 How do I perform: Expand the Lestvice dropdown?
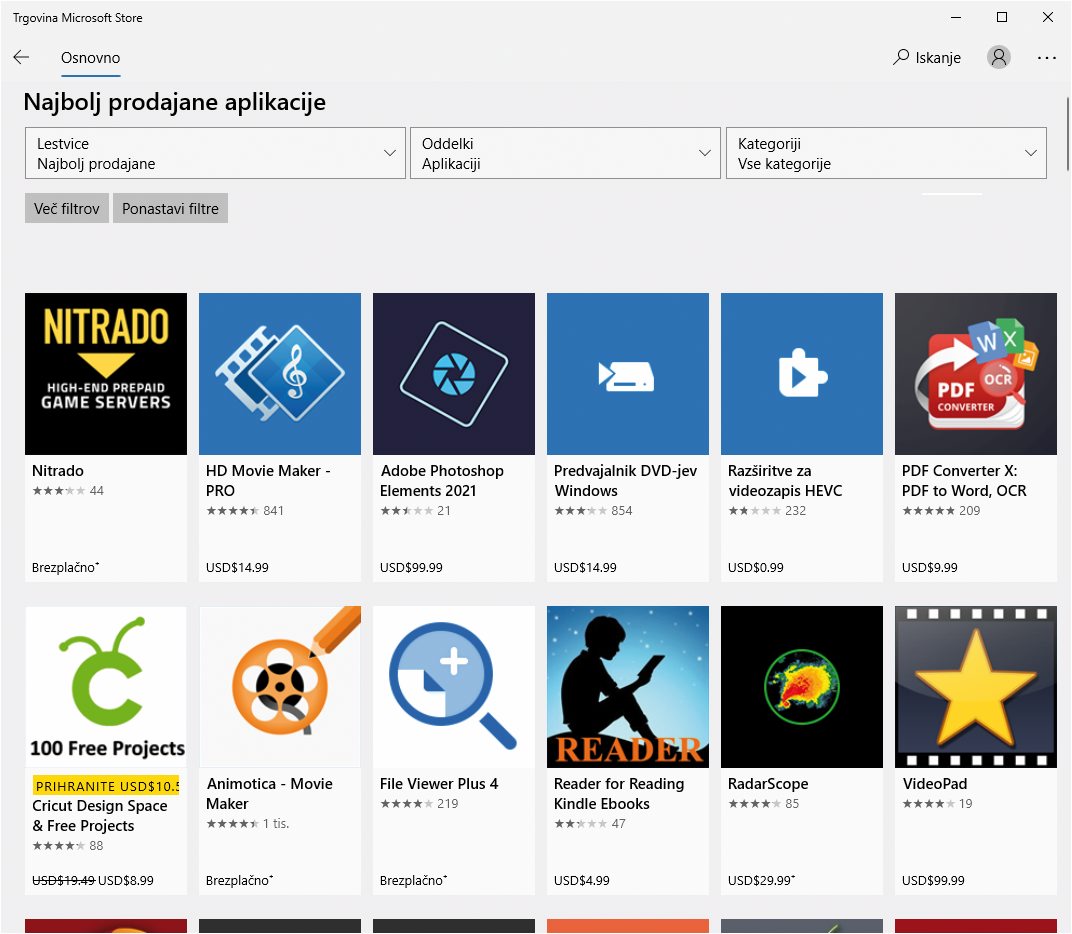215,153
